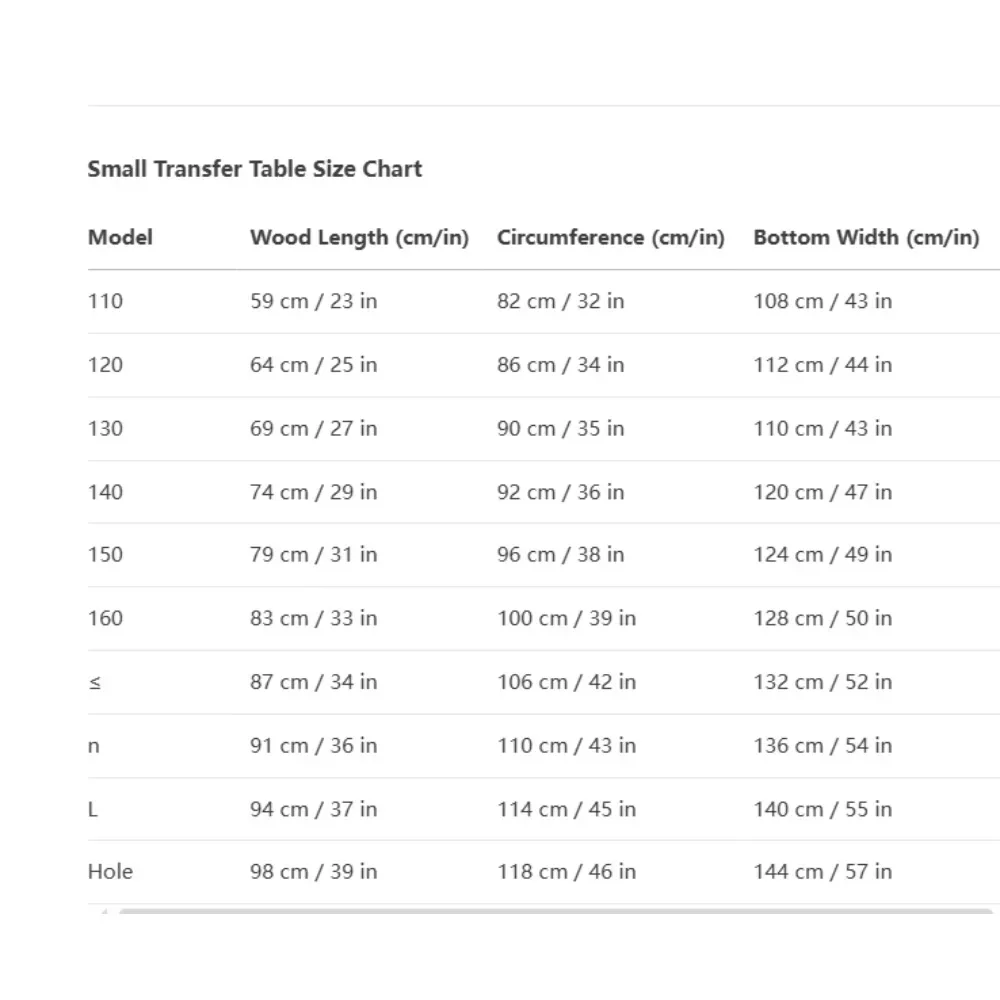Click the horizontal scrollbar left arrow
Image resolution: width=1000 pixels, height=1000 pixels.
click(x=103, y=912)
